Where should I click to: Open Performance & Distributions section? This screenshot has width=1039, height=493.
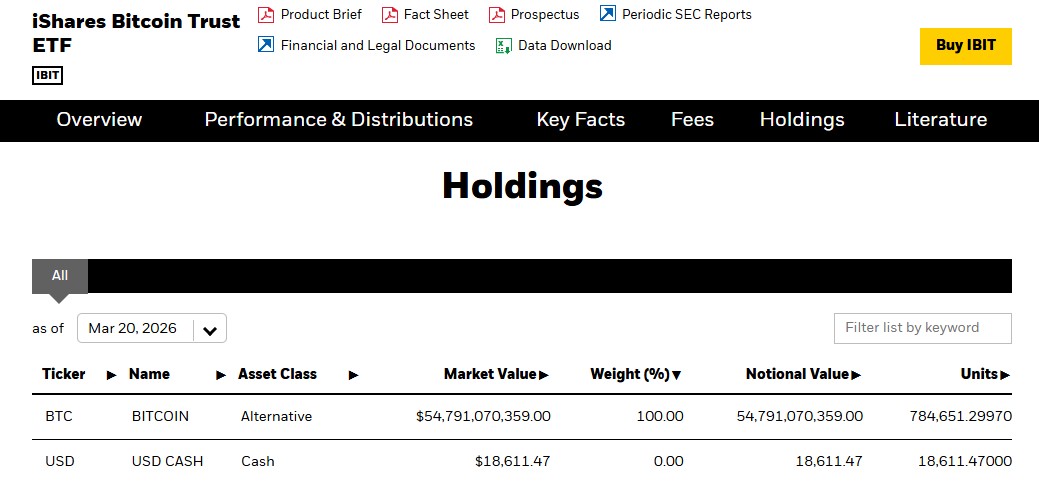[x=338, y=120]
